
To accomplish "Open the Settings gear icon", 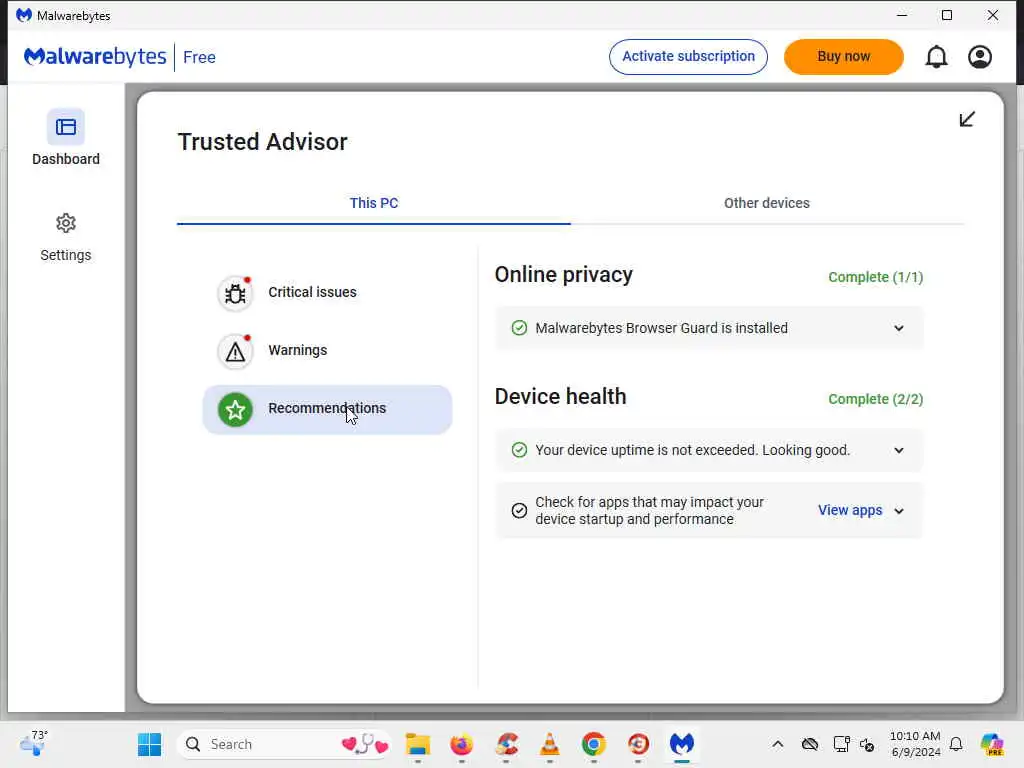I will [65, 223].
